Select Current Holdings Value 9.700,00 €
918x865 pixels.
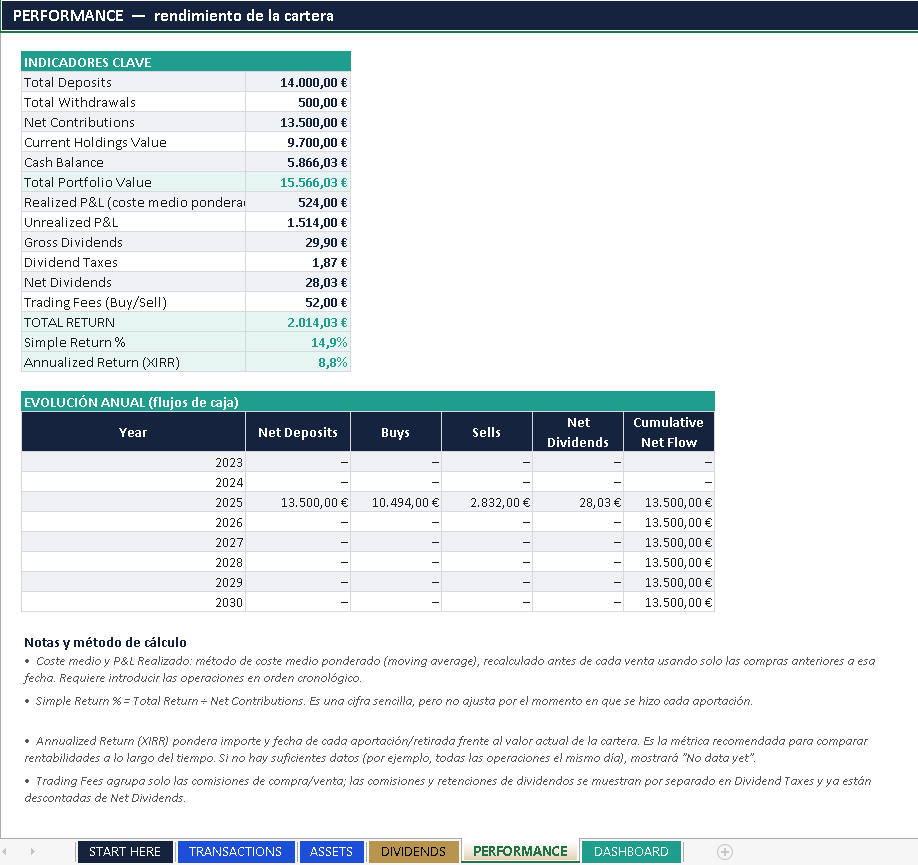pyautogui.click(x=298, y=142)
